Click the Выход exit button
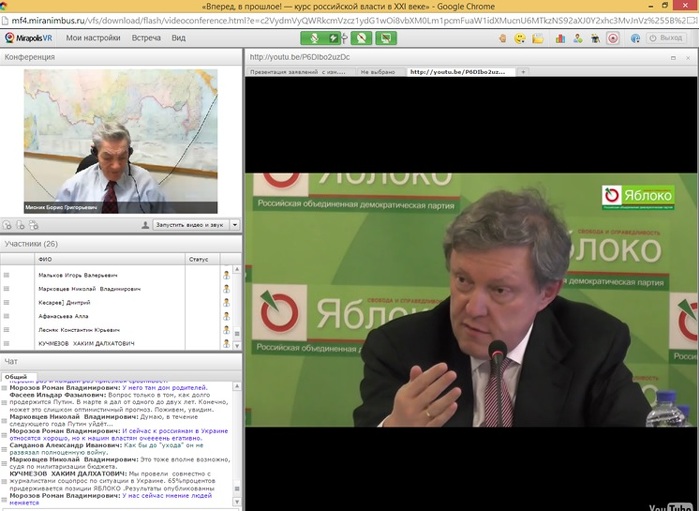The height and width of the screenshot is (511, 700). click(x=666, y=38)
